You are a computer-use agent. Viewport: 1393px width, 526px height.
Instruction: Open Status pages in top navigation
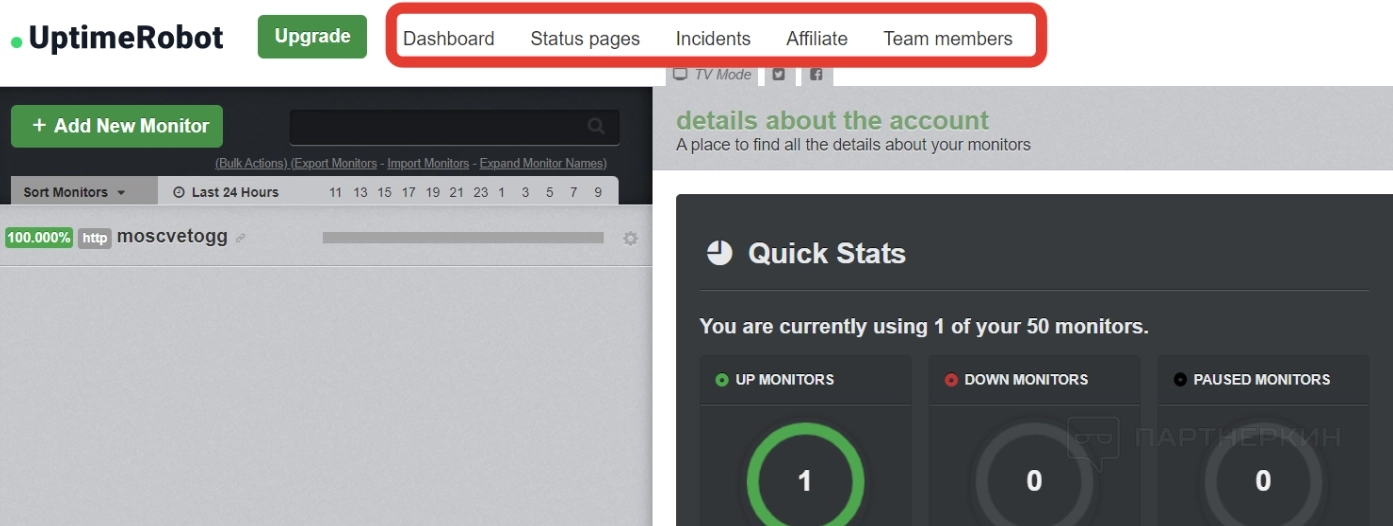(585, 39)
